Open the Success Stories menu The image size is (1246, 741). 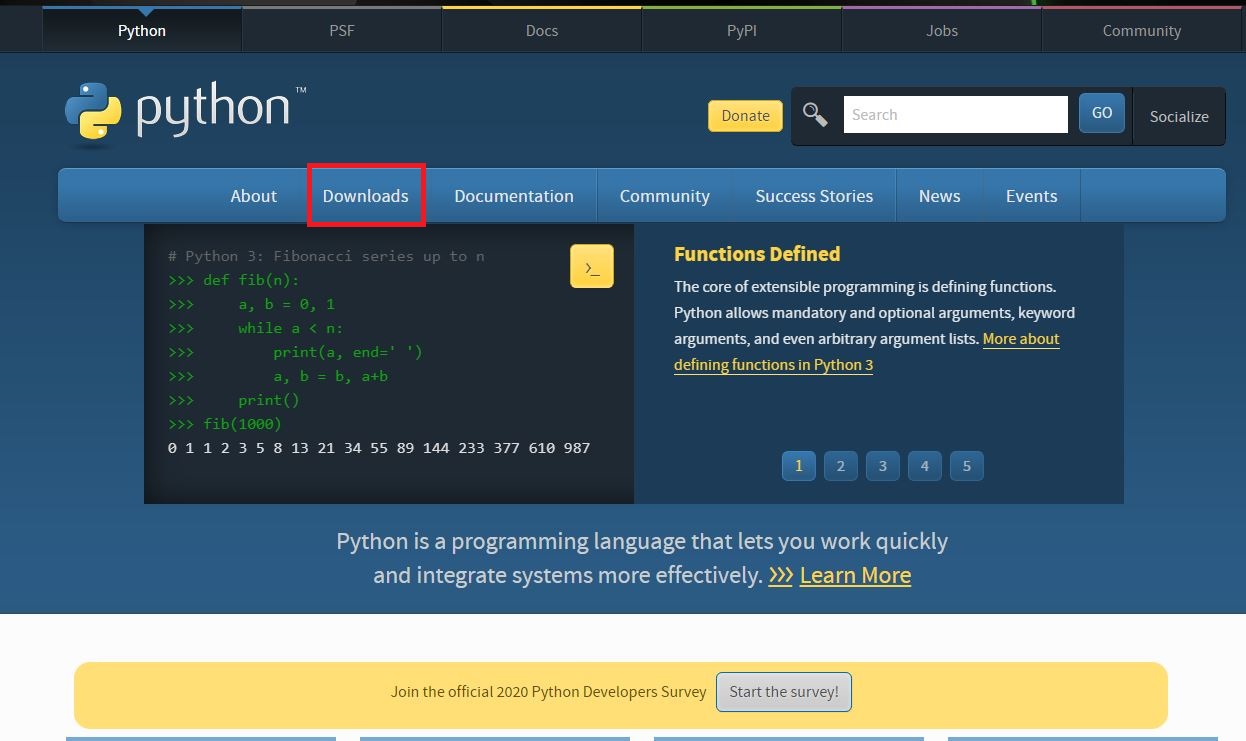pyautogui.click(x=814, y=196)
